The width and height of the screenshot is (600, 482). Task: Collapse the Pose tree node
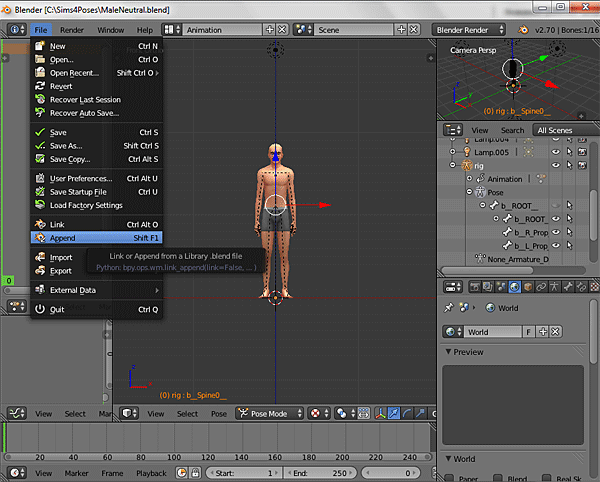point(470,192)
